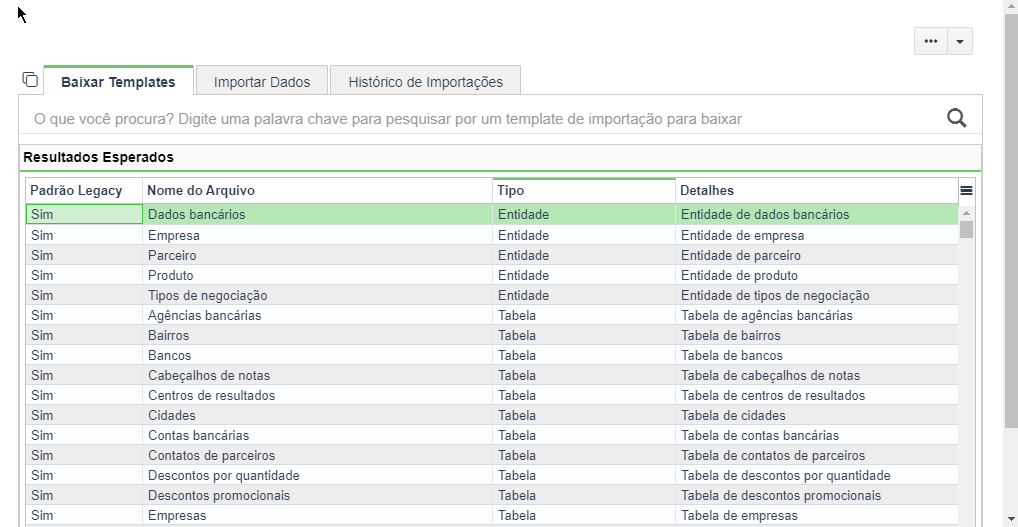Expand the dropdown arrow next to three dots

tap(960, 42)
